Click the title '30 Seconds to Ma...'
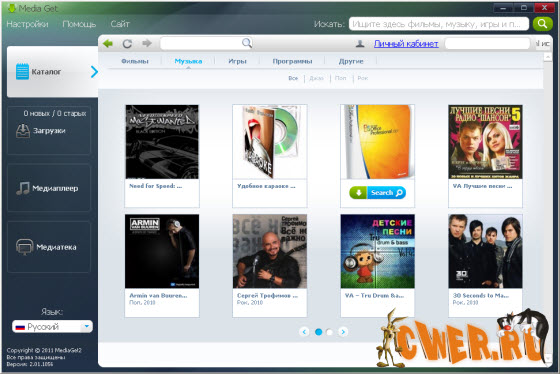 pyautogui.click(x=481, y=295)
